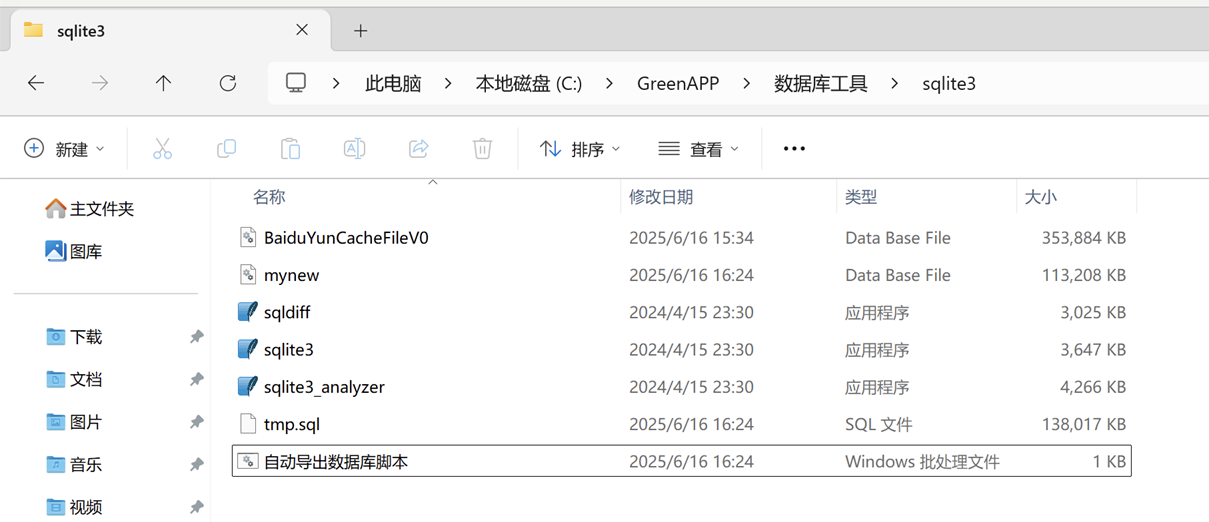The height and width of the screenshot is (522, 1209).
Task: Click the Rename icon in toolbar
Action: click(x=354, y=149)
